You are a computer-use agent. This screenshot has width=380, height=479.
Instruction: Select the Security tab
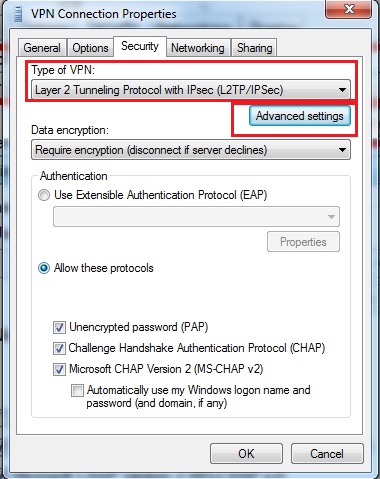pyautogui.click(x=140, y=46)
